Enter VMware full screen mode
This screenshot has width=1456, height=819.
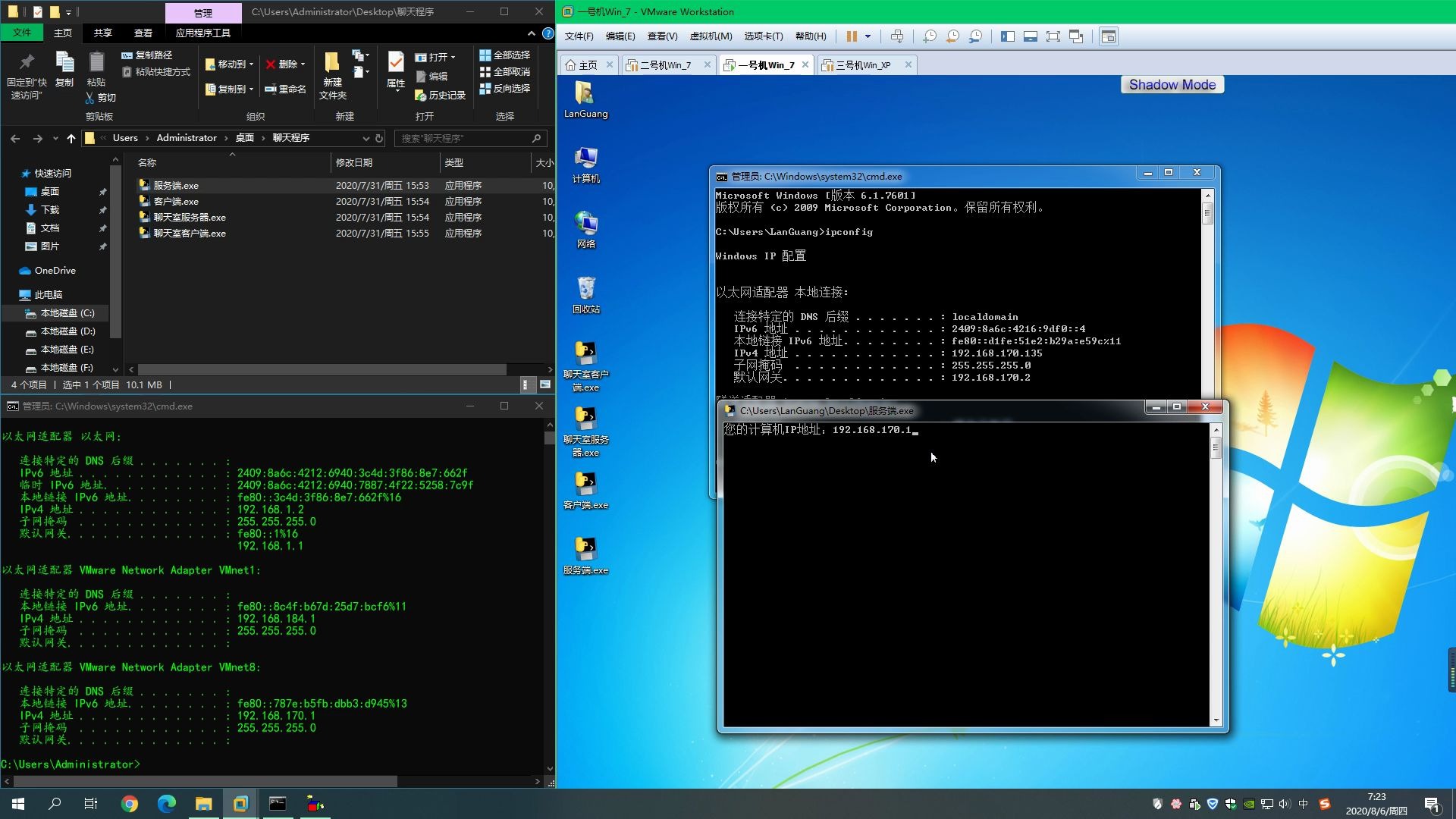tap(1053, 36)
